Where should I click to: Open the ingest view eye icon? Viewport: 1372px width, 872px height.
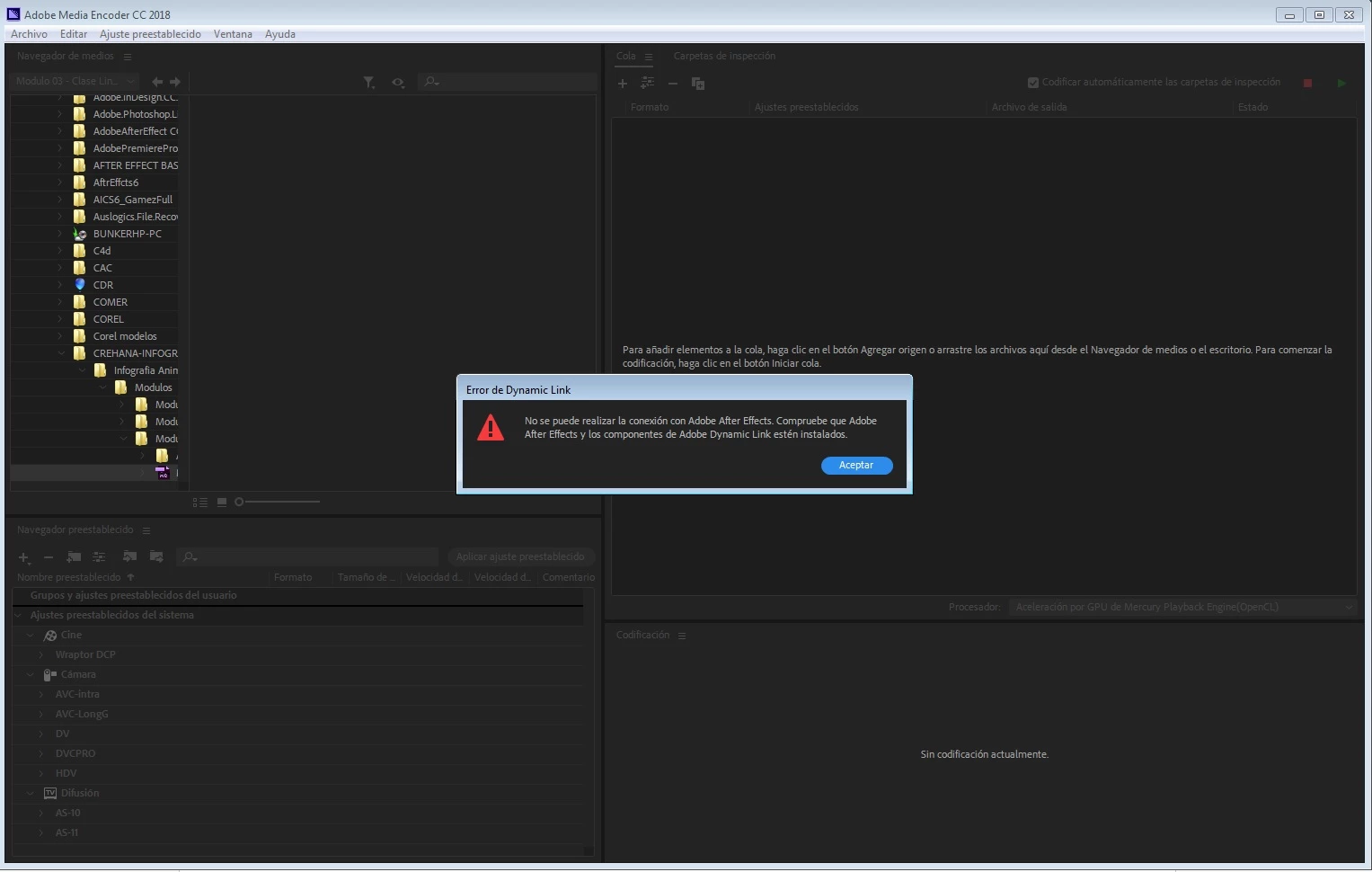coord(398,82)
